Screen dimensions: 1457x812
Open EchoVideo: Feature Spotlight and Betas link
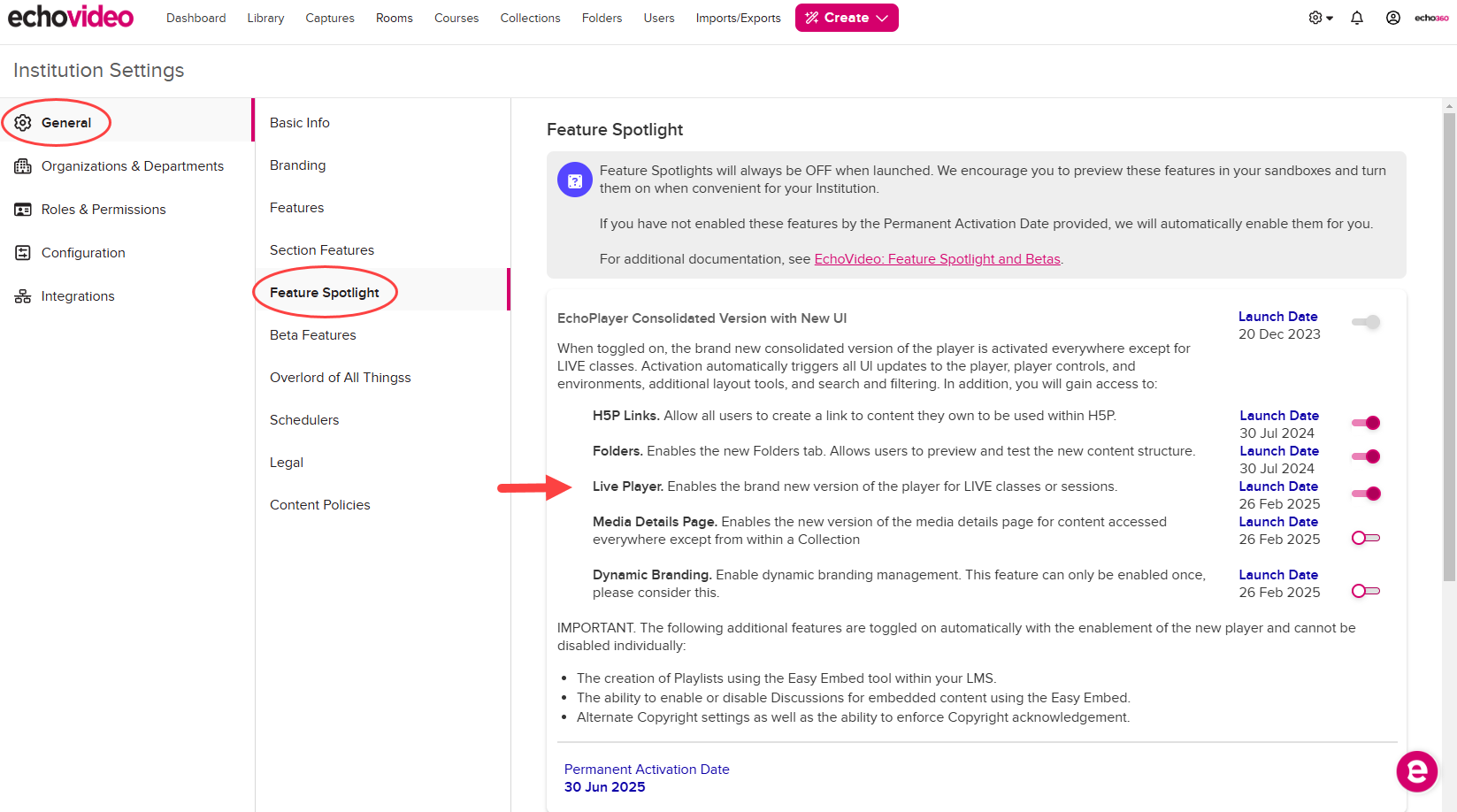point(937,259)
